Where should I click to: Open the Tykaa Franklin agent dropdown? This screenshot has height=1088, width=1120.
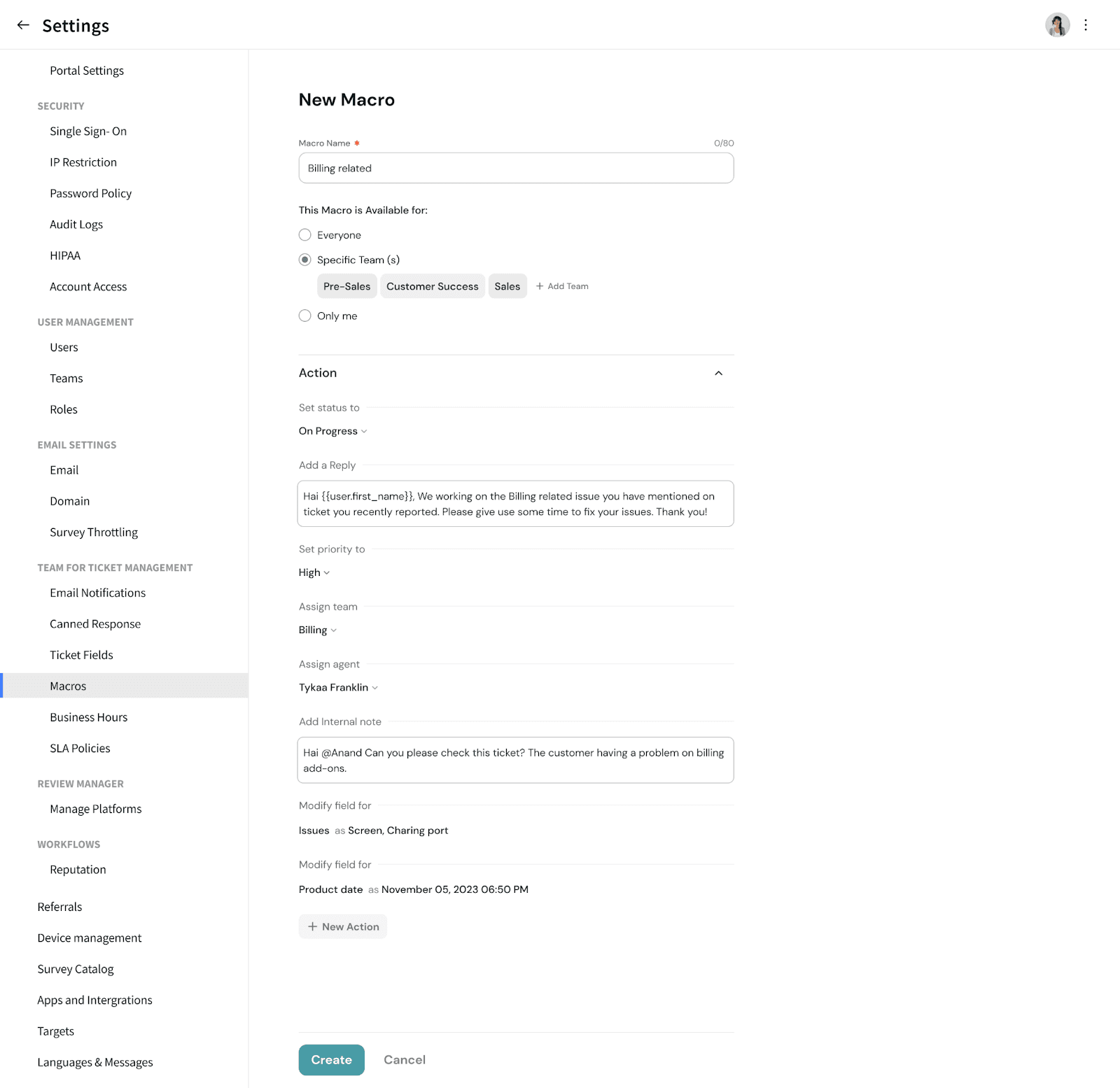pyautogui.click(x=338, y=687)
